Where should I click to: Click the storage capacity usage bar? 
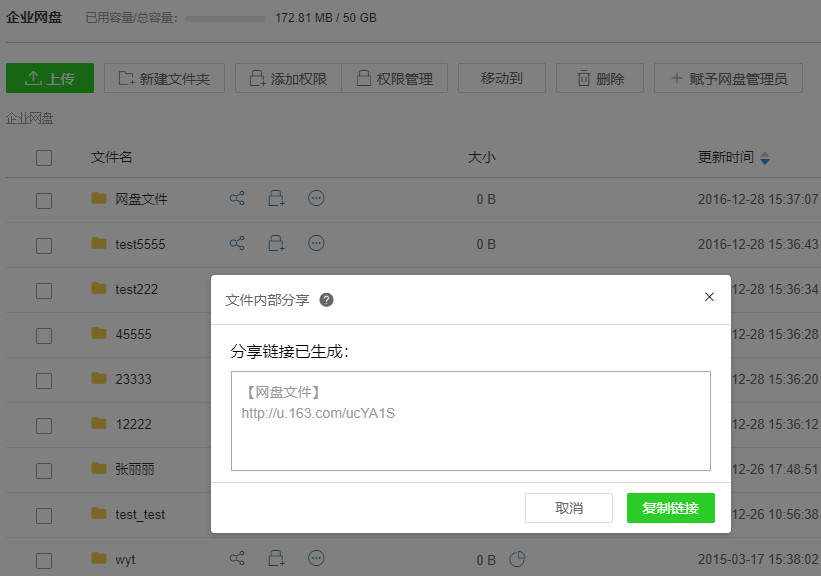(225, 18)
